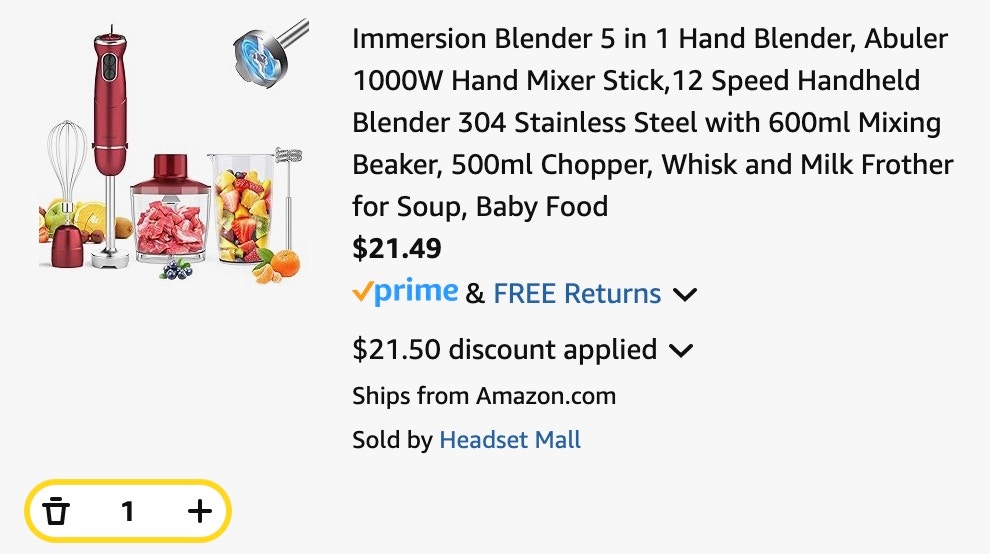Click the orange Prime checkmark

click(x=363, y=293)
